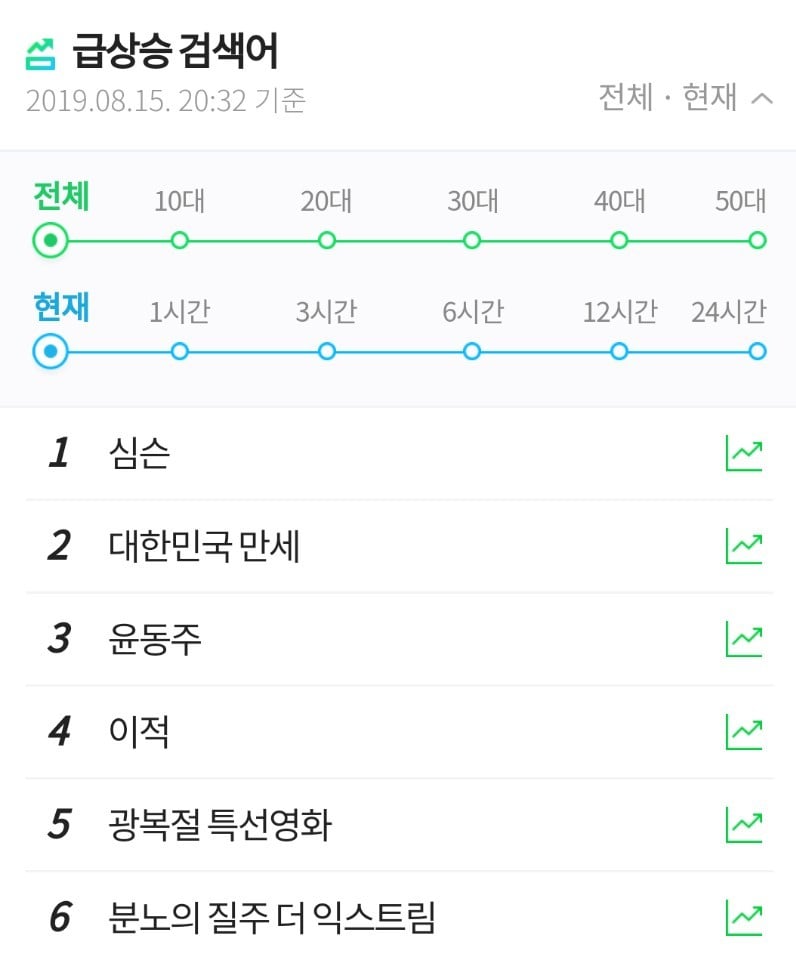
Task: Open the search term 윤동주
Action: (x=155, y=639)
